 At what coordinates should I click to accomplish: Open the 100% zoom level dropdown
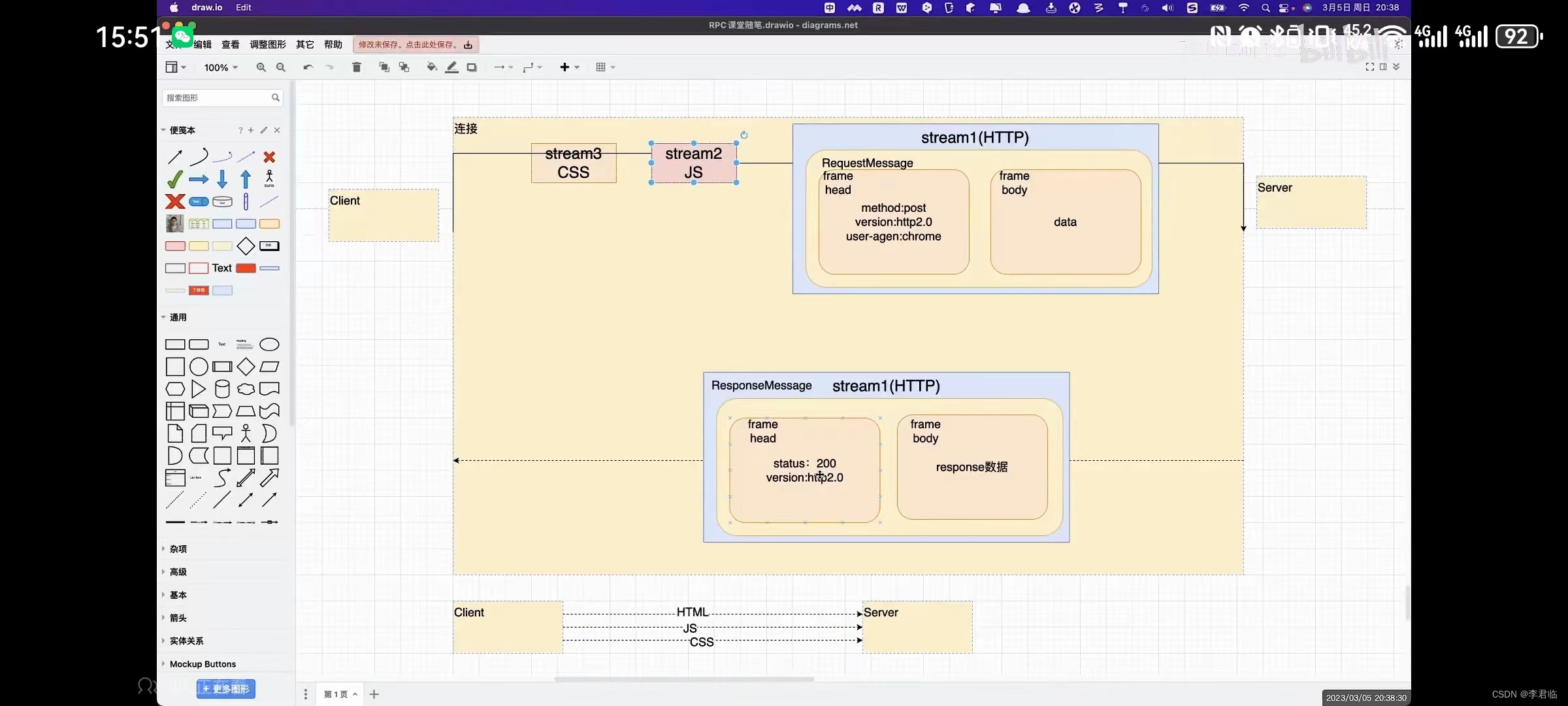click(x=220, y=67)
